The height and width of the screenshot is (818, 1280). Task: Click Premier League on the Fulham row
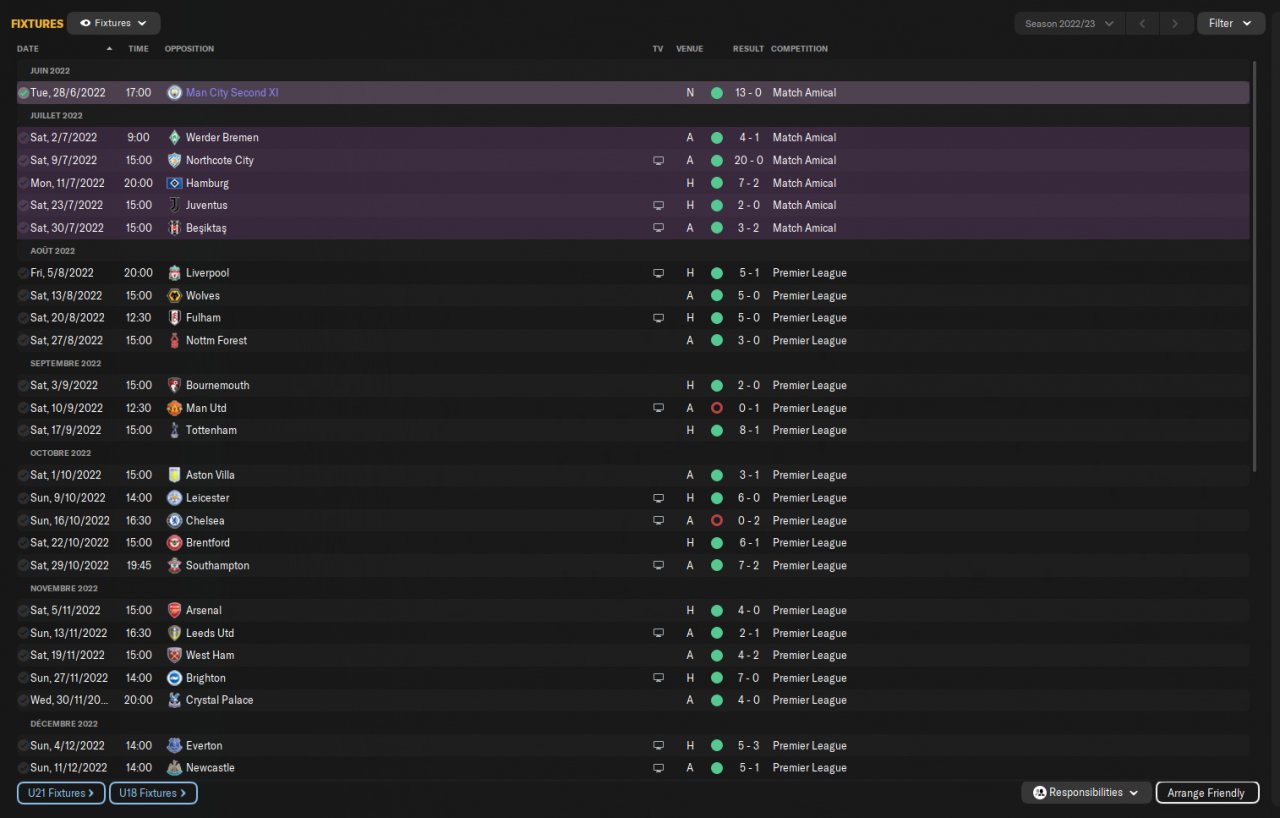point(809,318)
